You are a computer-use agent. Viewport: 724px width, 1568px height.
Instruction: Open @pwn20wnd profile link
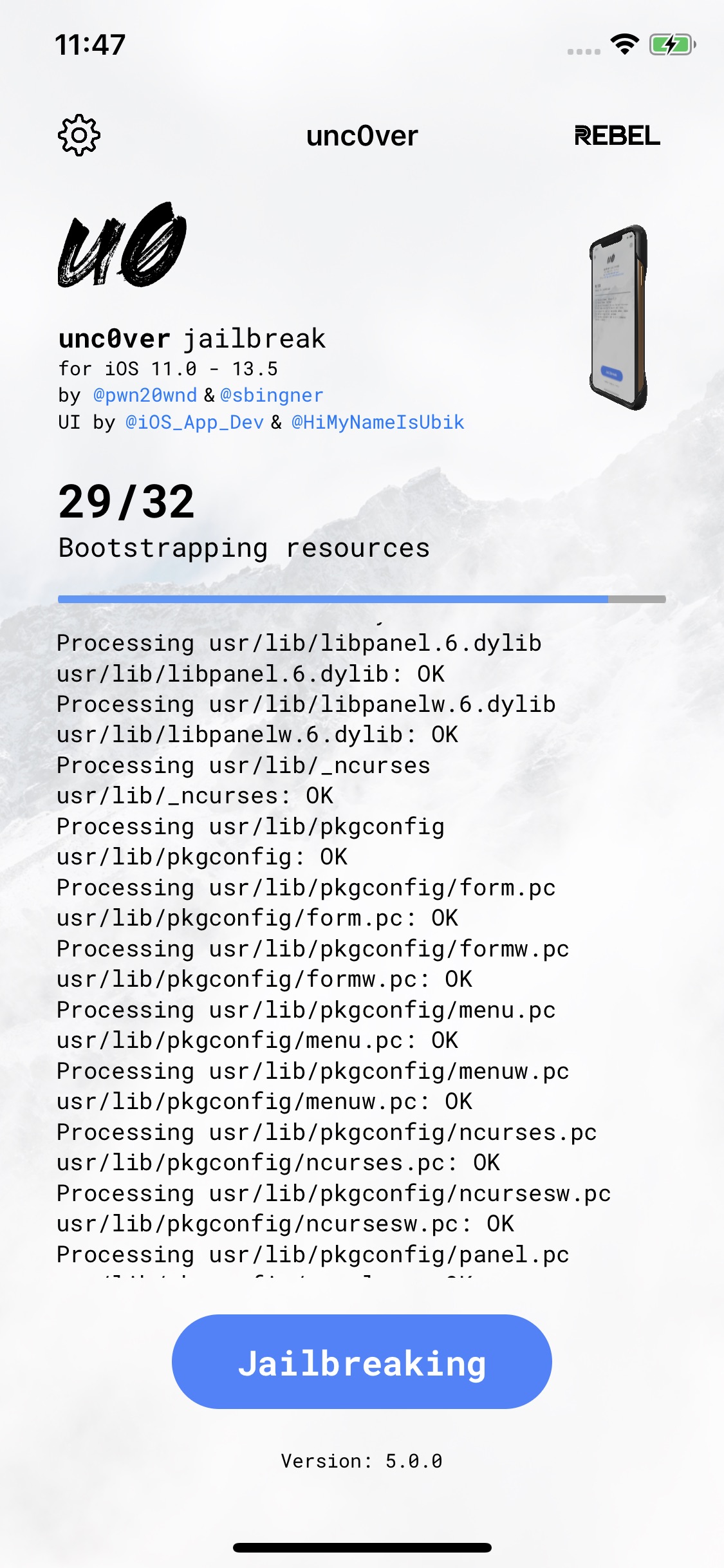pyautogui.click(x=145, y=395)
